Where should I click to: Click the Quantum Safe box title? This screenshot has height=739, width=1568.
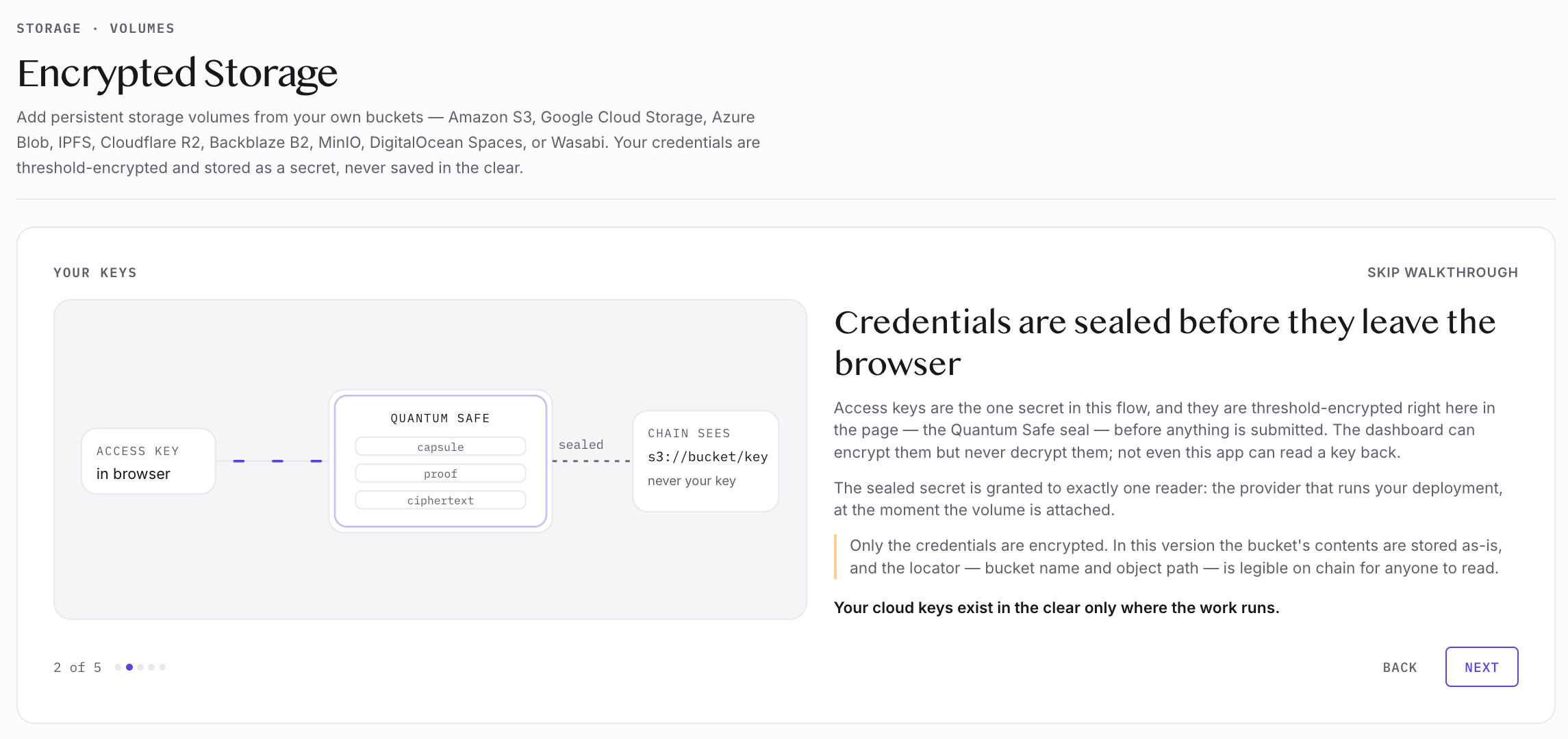[x=440, y=418]
